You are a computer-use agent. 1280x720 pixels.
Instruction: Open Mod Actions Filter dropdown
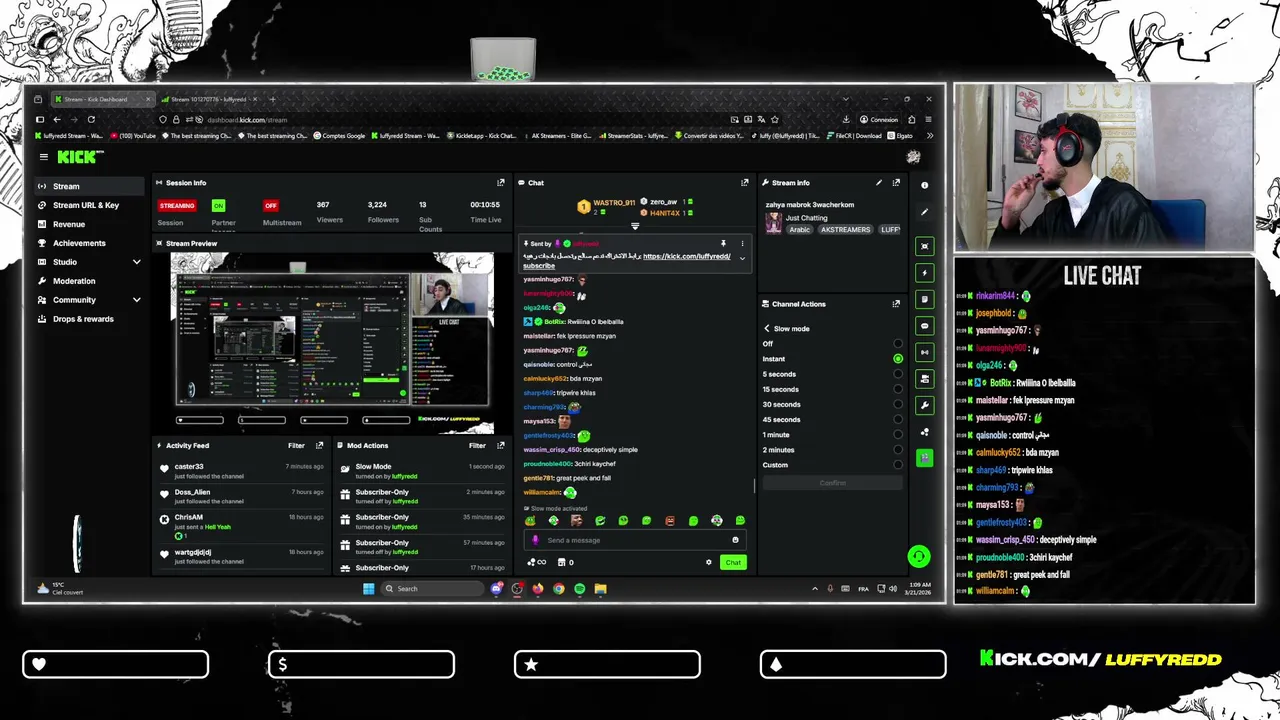pyautogui.click(x=477, y=446)
